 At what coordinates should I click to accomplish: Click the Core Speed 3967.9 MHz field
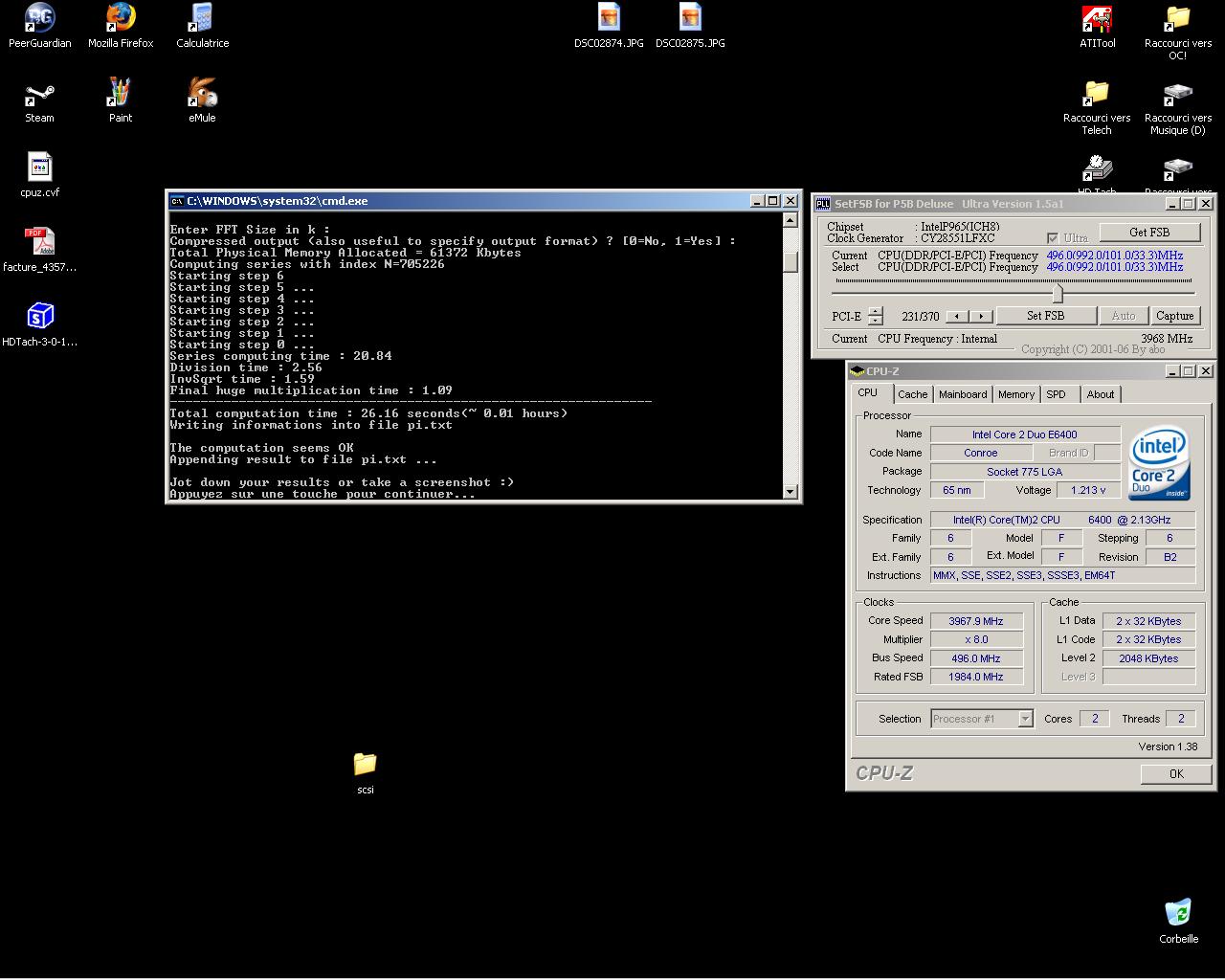976,621
